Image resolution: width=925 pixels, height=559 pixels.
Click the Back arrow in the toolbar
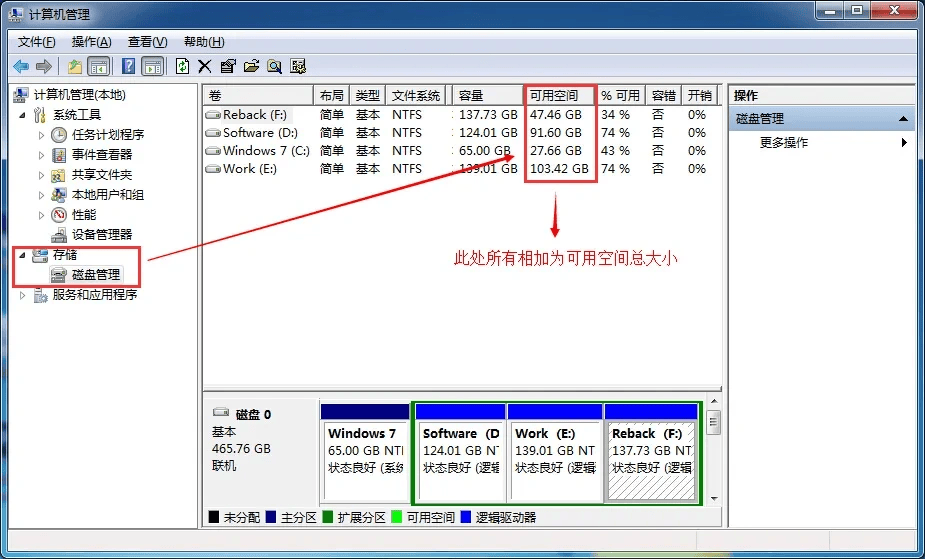(x=20, y=66)
